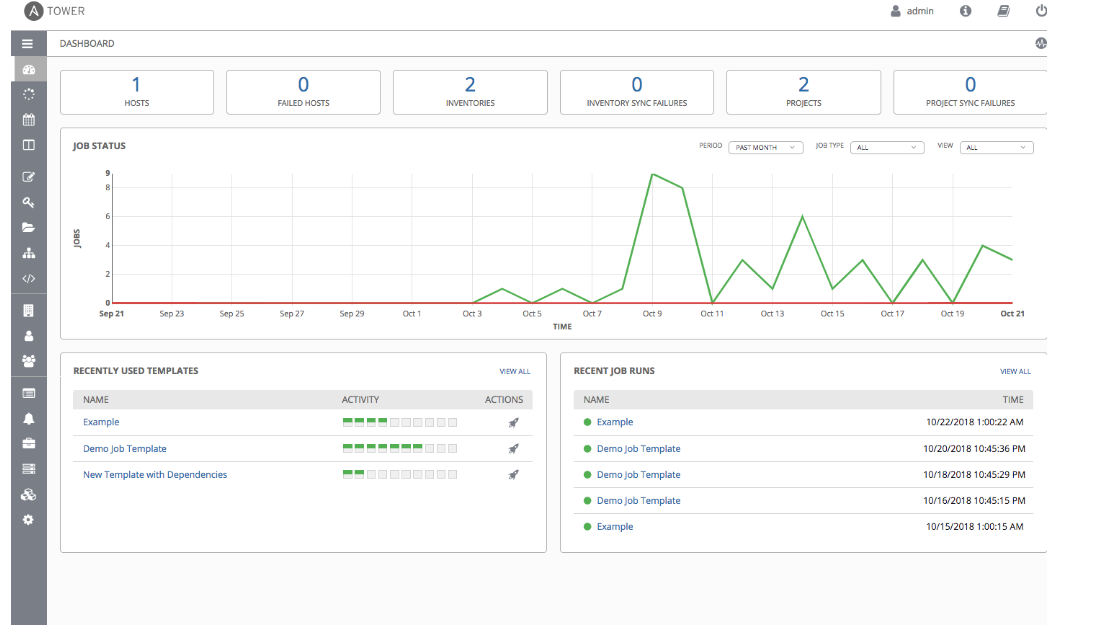1097x643 pixels.
Task: Open the Instance Groups server icon
Action: pos(29,469)
